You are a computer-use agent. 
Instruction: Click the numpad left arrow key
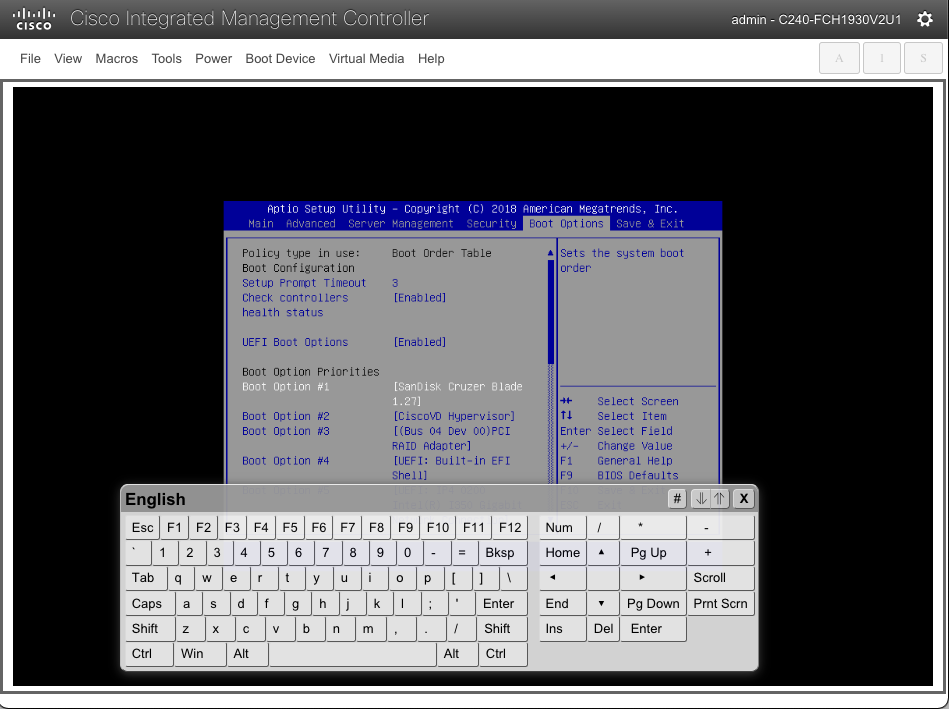pos(562,578)
